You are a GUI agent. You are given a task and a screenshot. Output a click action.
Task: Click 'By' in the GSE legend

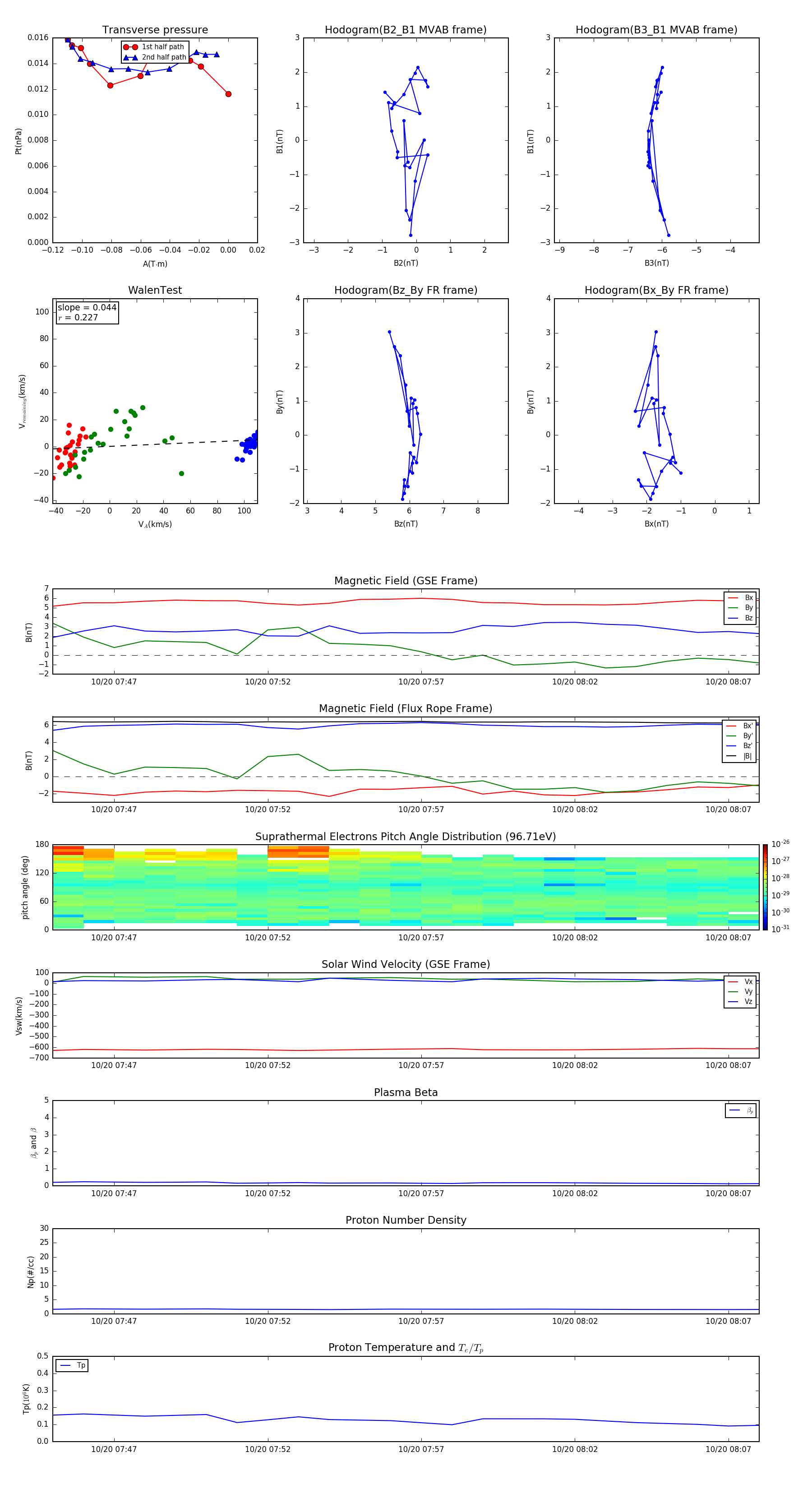[748, 607]
